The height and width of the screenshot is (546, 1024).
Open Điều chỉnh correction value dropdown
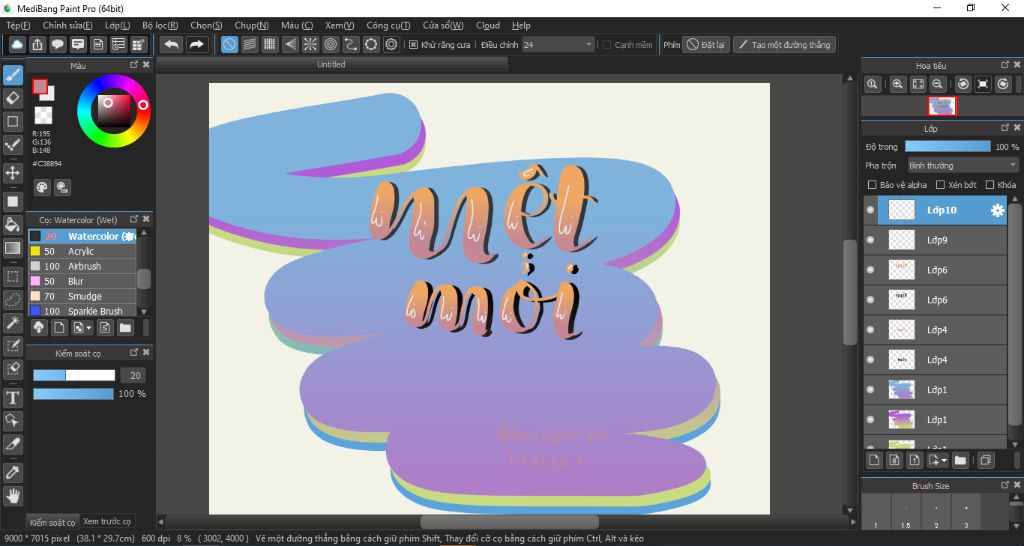coord(558,44)
